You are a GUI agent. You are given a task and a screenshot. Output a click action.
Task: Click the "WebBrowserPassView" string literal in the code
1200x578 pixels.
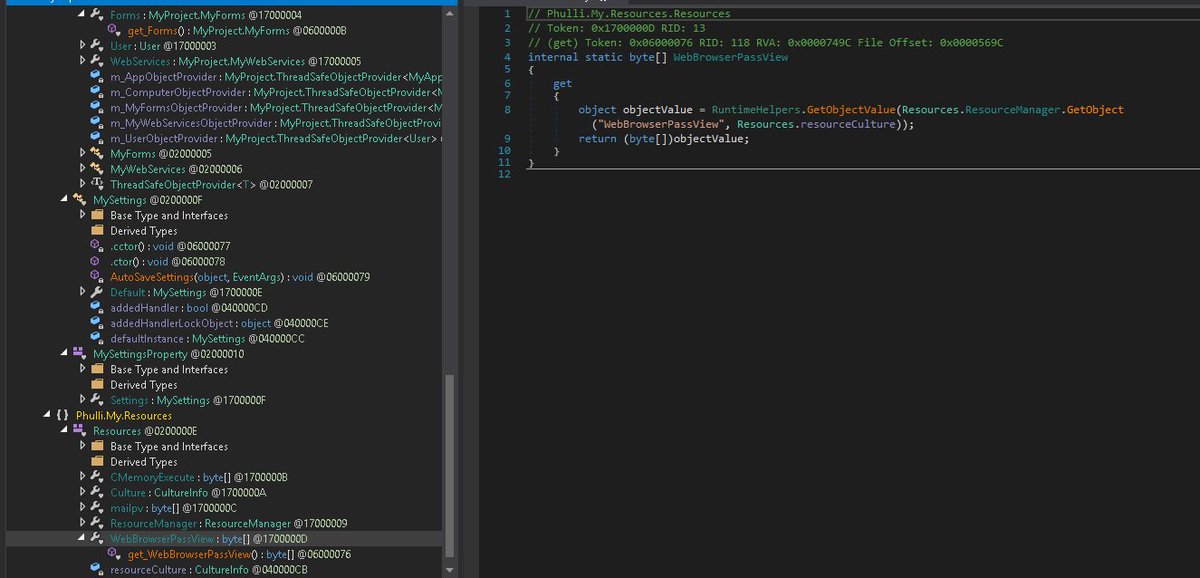tap(660, 125)
